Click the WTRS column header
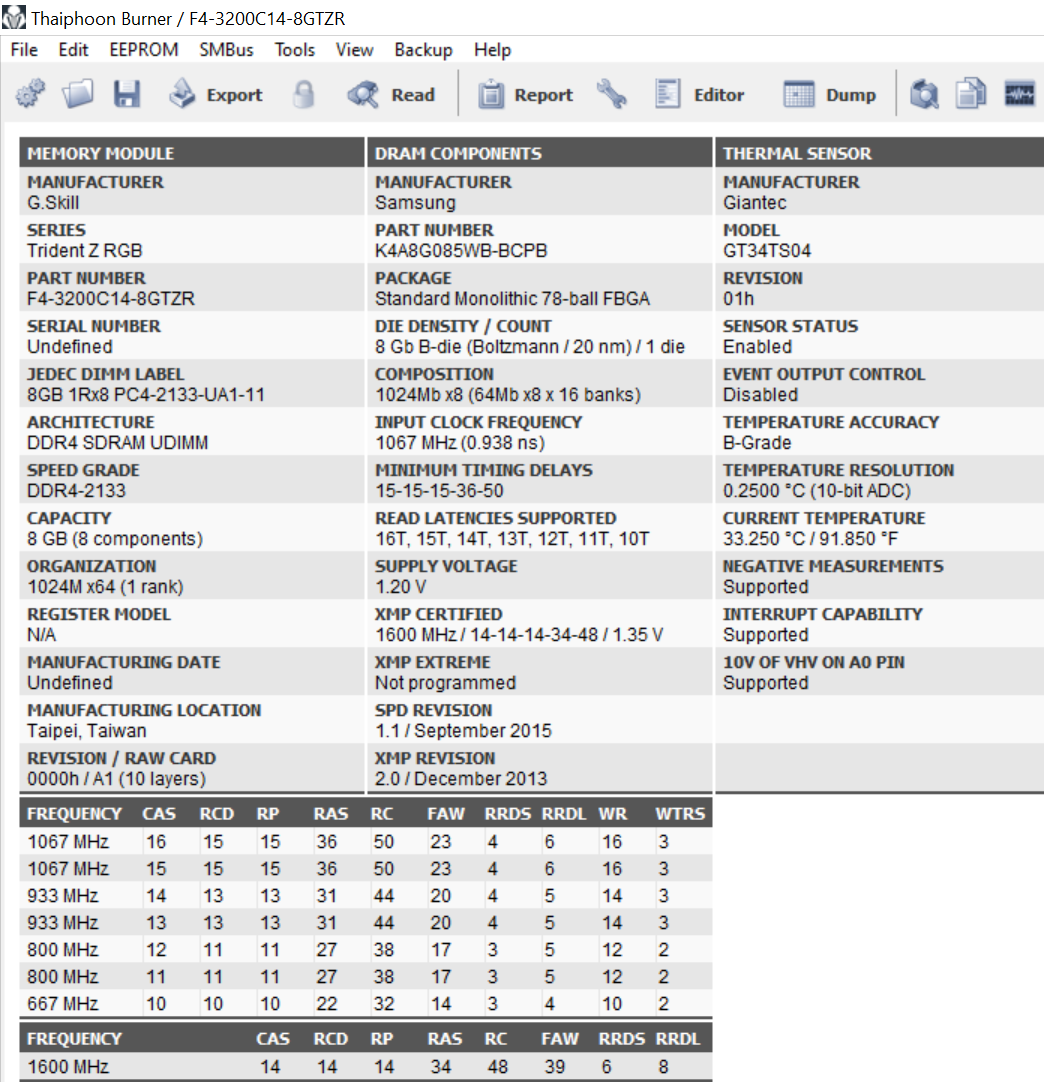Screen dimensions: 1044x1082 tap(680, 814)
